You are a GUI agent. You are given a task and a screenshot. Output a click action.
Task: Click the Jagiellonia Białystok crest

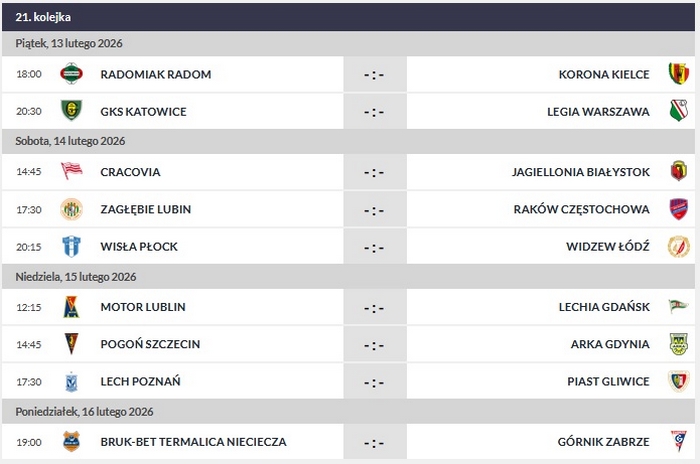[679, 172]
